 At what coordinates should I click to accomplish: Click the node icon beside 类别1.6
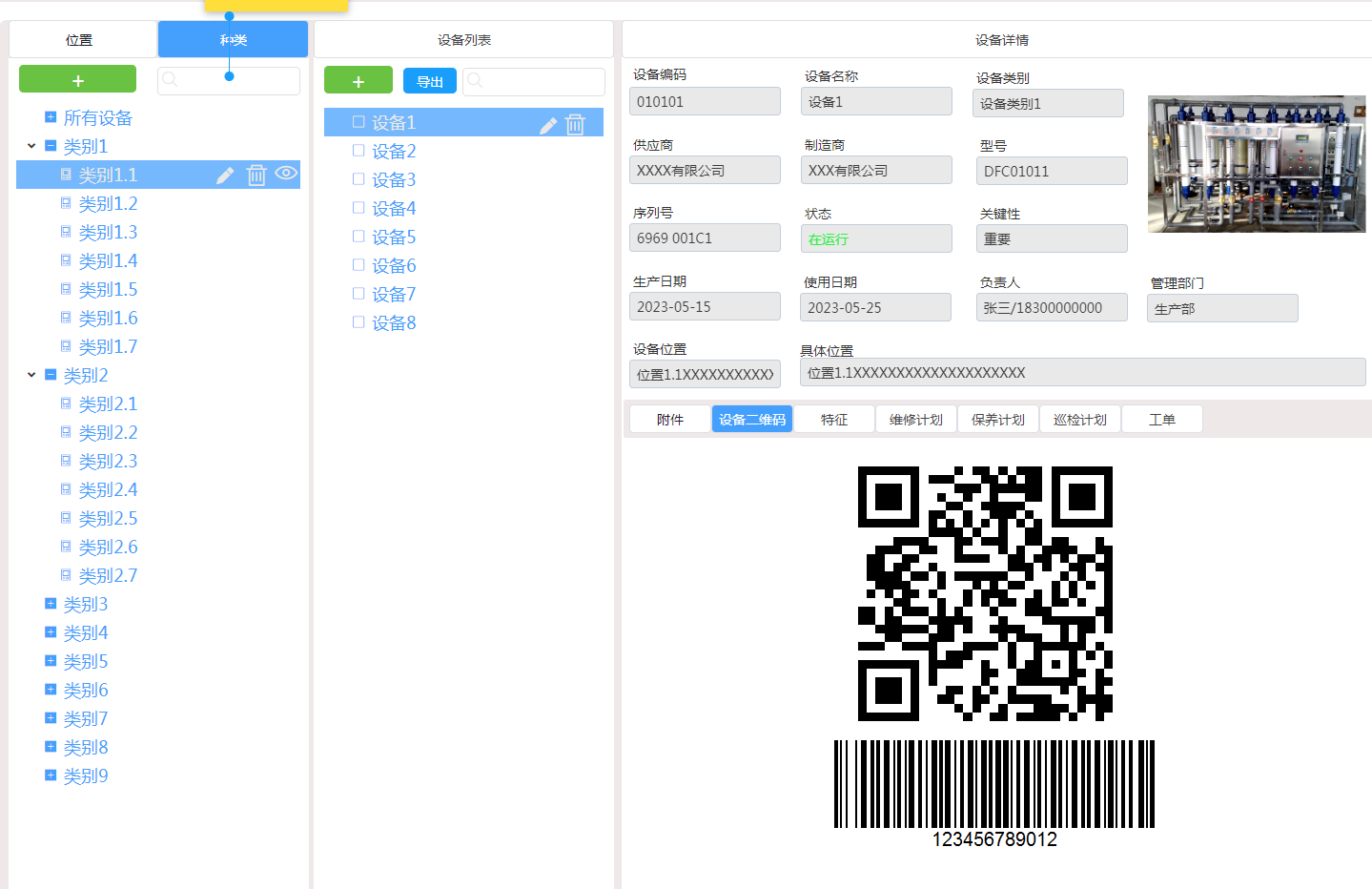click(x=66, y=318)
